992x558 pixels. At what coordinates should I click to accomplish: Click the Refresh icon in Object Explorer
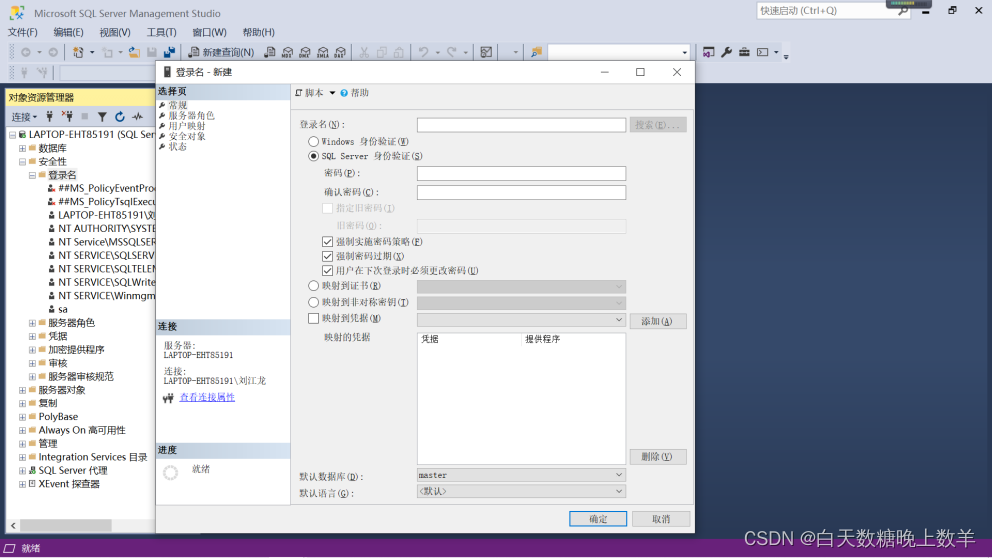click(120, 116)
